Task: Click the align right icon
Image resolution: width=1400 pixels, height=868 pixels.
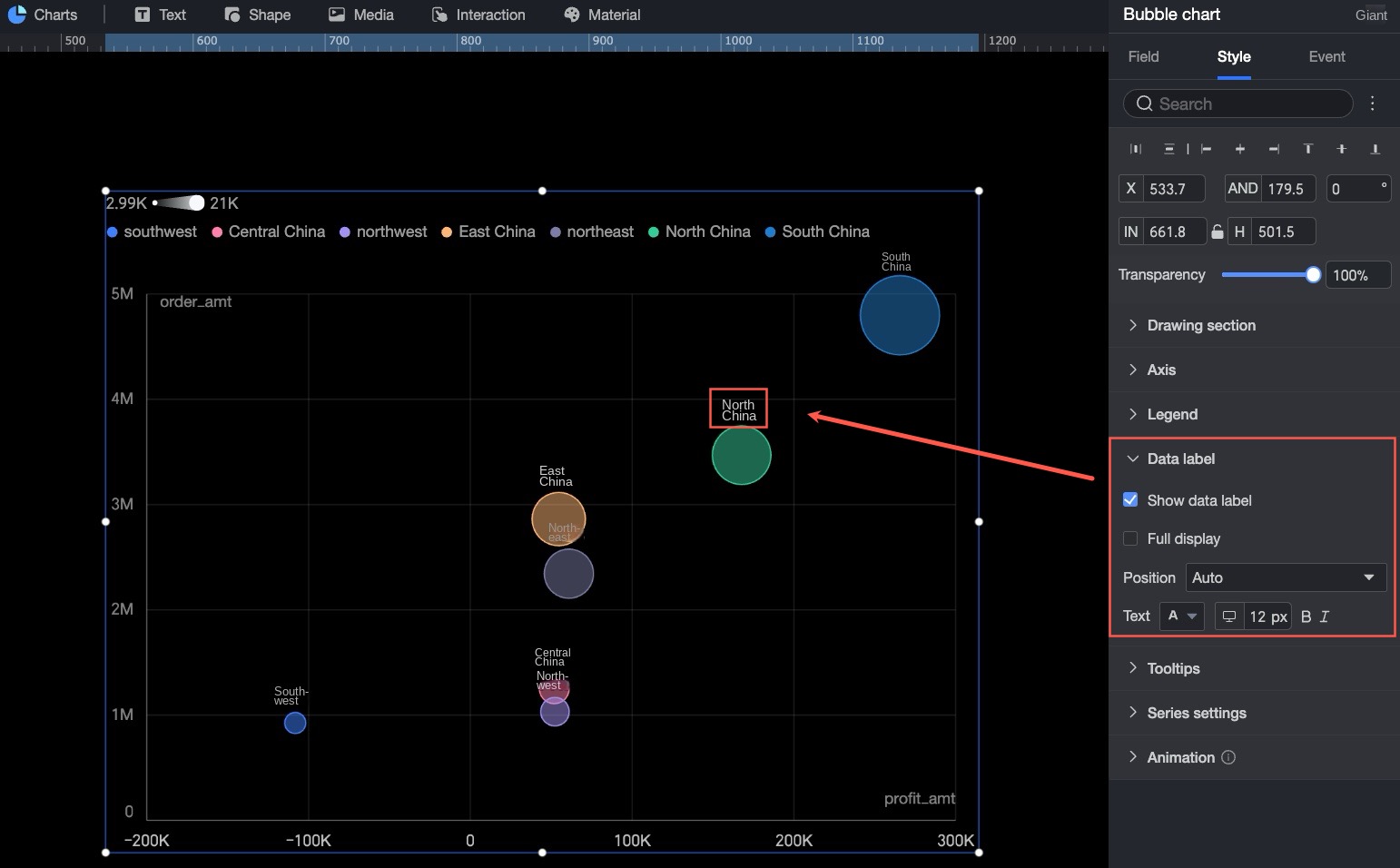Action: coord(1274,149)
